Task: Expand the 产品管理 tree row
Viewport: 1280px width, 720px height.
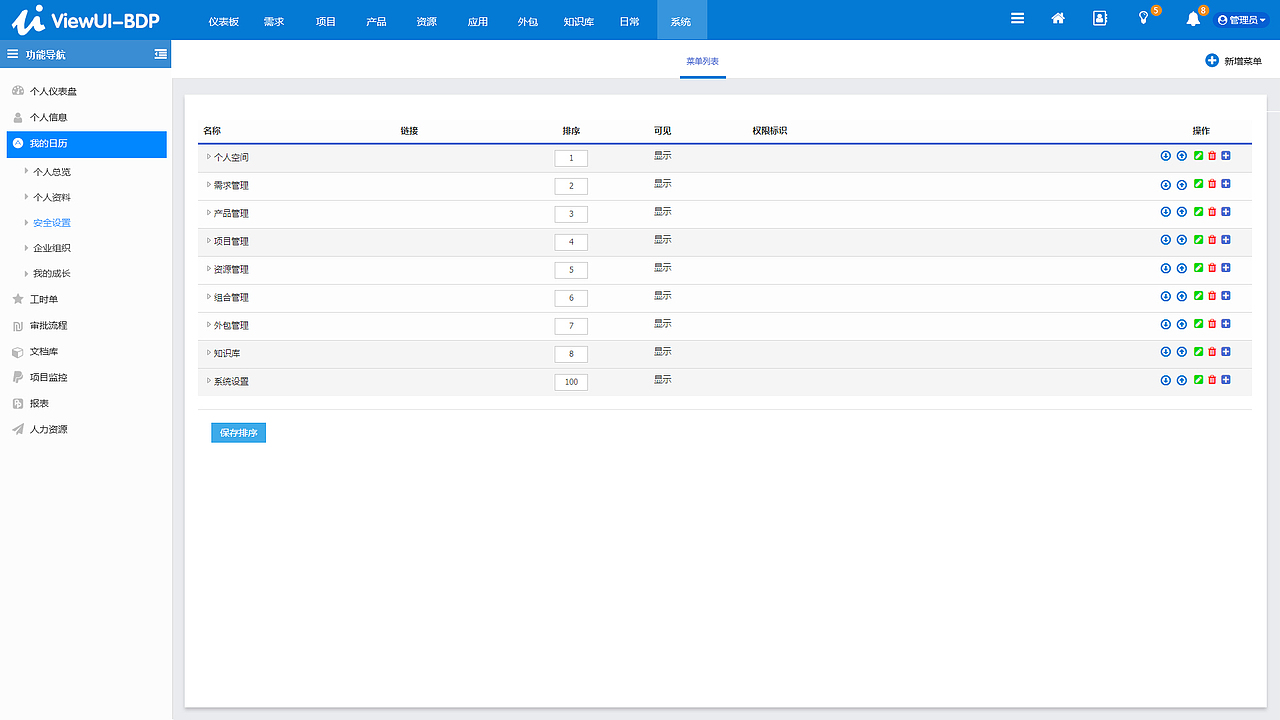Action: (x=209, y=213)
